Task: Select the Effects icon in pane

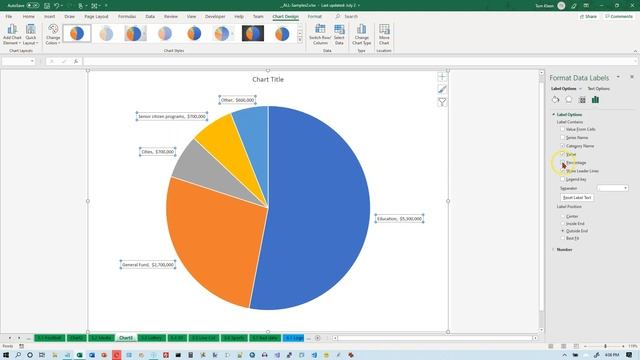Action: tap(569, 100)
